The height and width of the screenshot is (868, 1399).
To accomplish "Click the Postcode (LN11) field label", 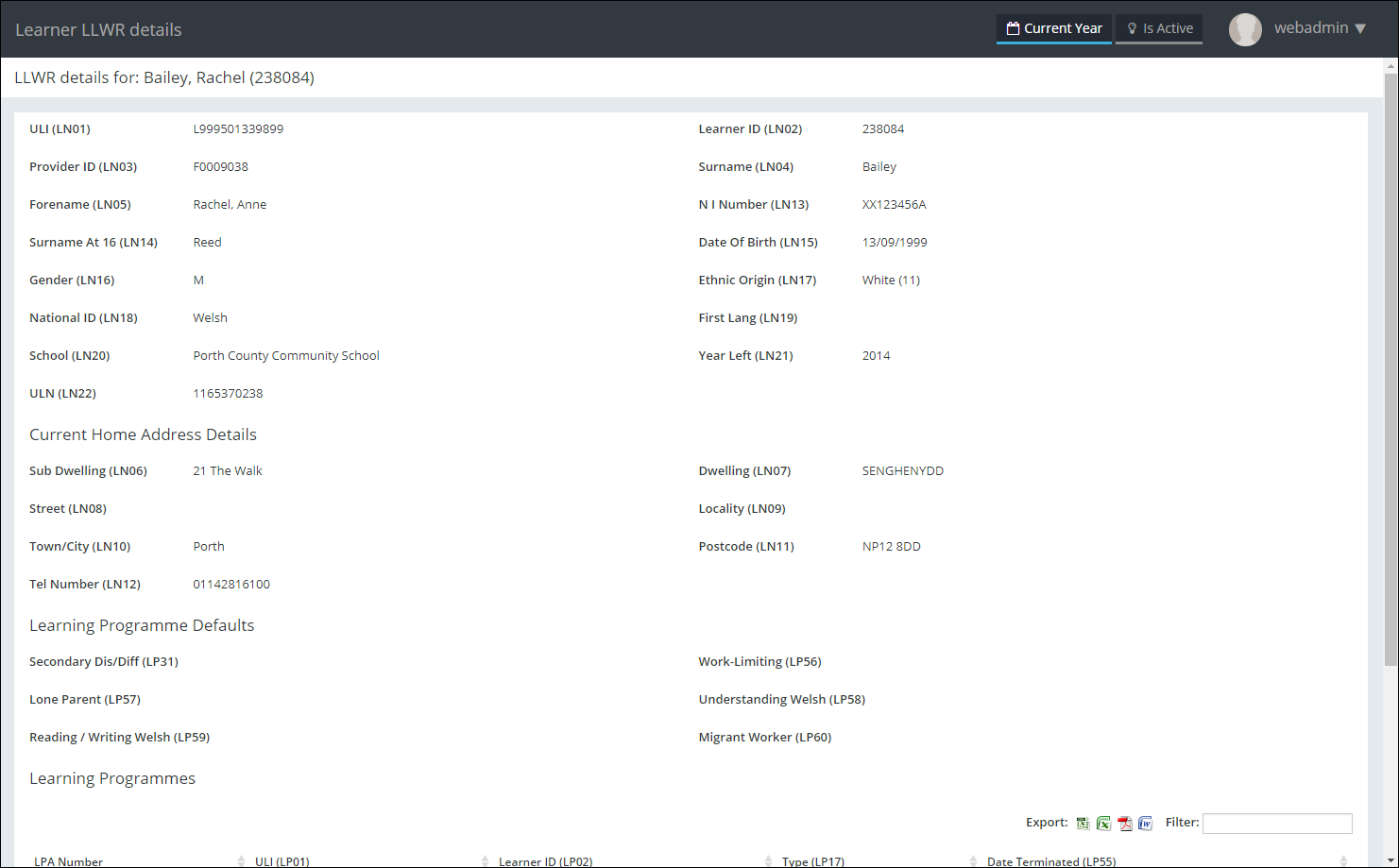I will pyautogui.click(x=746, y=547).
